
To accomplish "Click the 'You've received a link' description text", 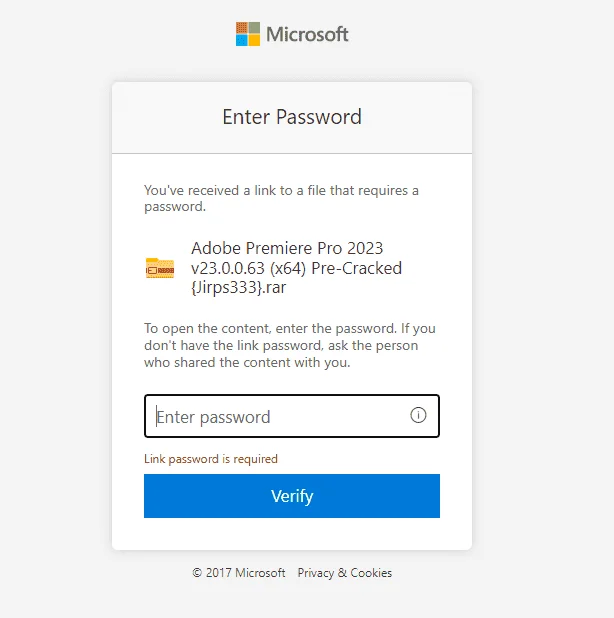I will [x=281, y=198].
